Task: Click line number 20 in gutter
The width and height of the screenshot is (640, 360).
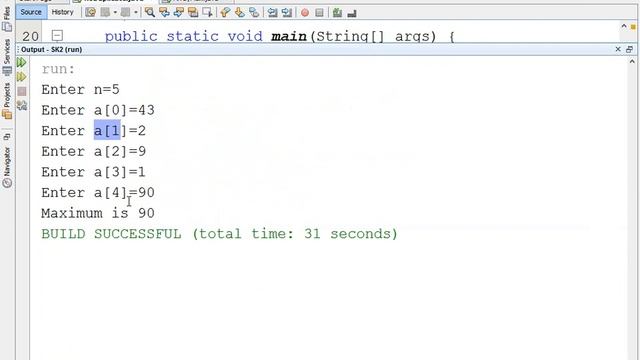Action: [x=31, y=36]
